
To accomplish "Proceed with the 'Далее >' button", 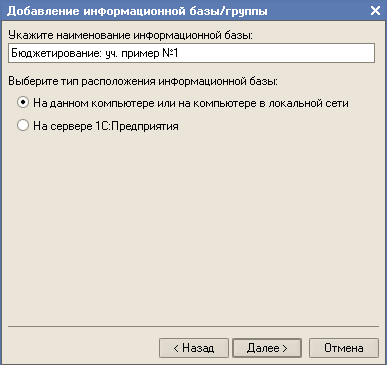I will [x=267, y=348].
